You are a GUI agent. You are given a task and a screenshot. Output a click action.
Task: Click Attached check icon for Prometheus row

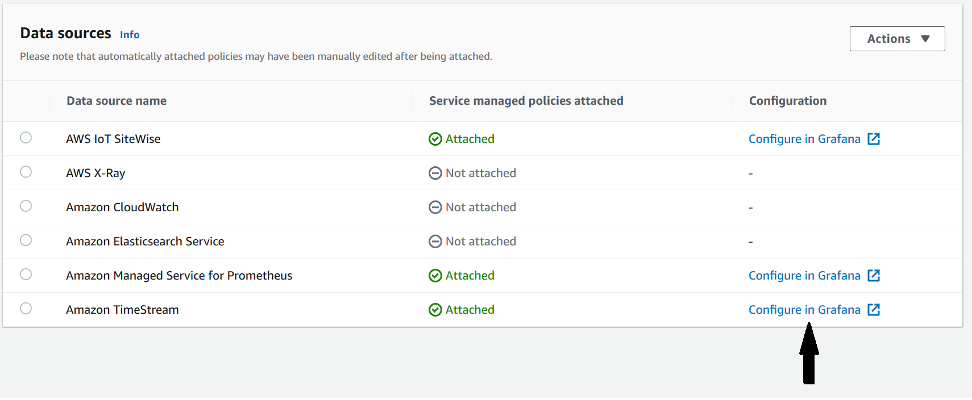pos(435,275)
